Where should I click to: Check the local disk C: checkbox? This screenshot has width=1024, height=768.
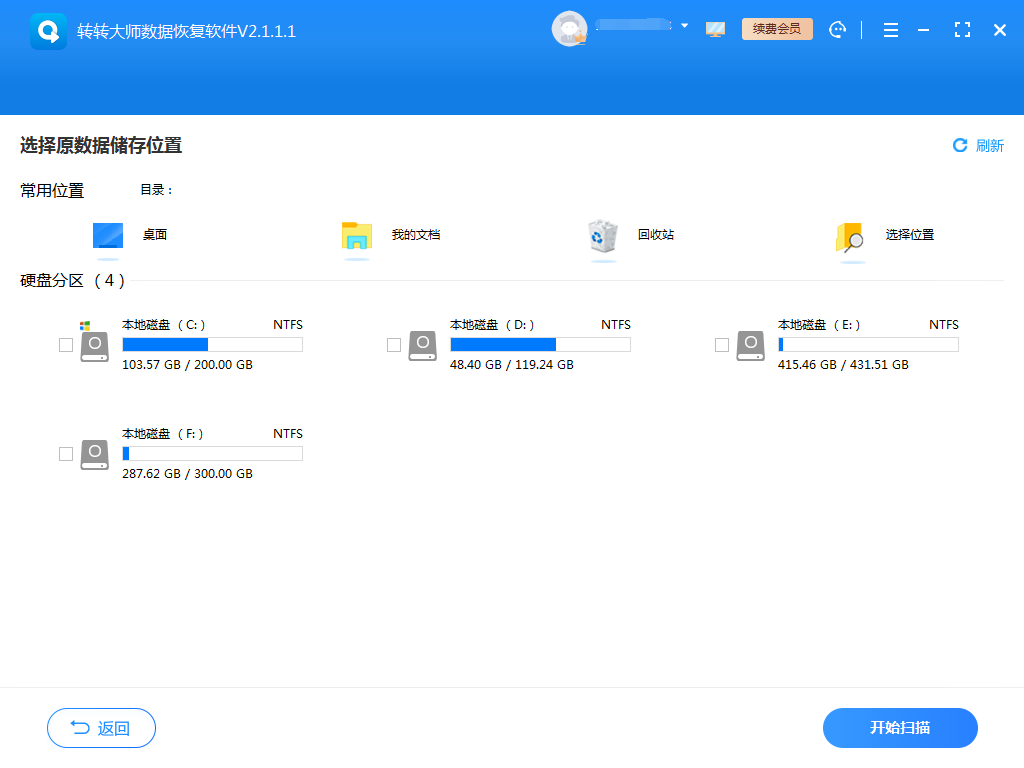[x=66, y=345]
